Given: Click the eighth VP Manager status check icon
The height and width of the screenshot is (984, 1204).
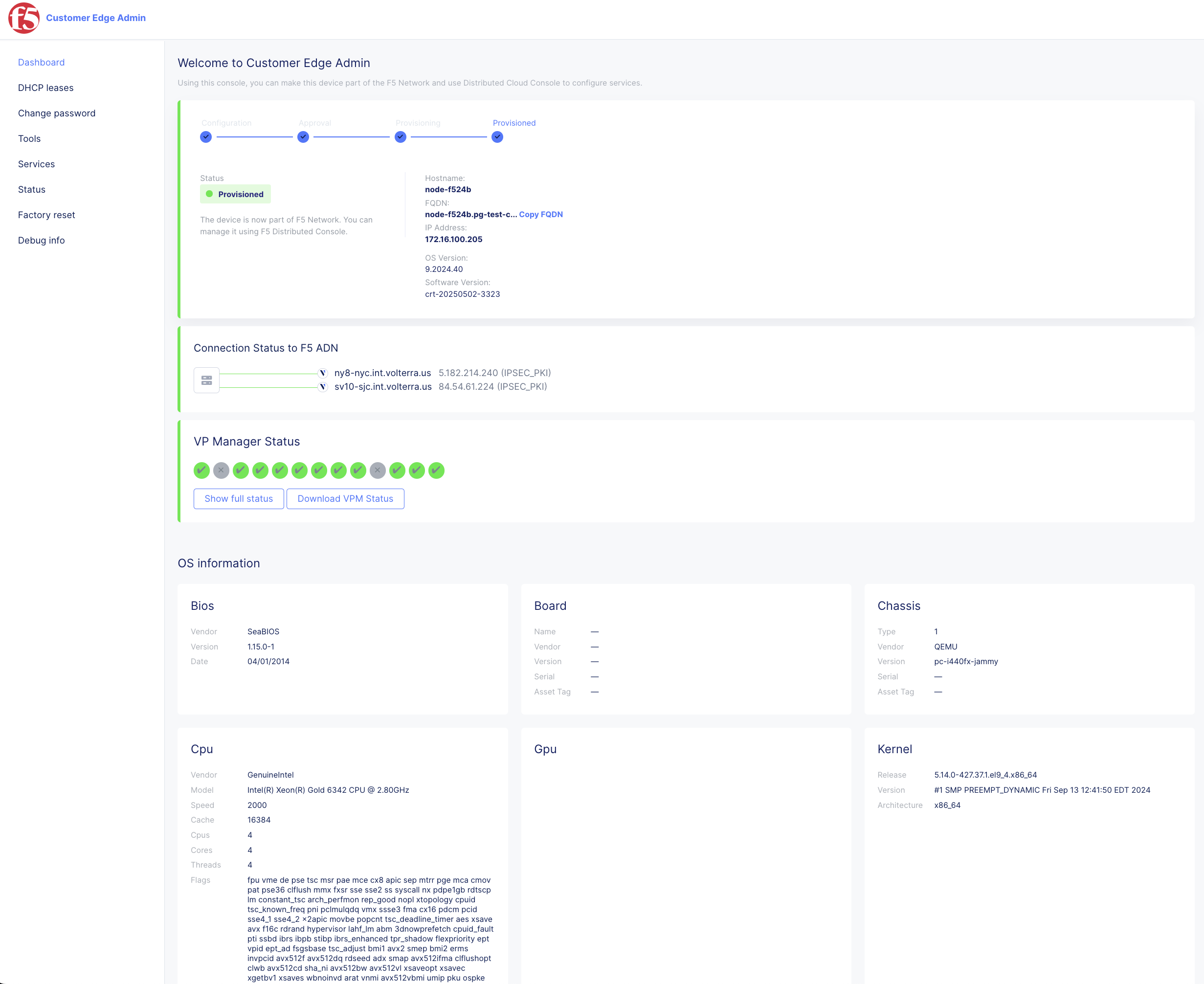Looking at the screenshot, I should [338, 470].
